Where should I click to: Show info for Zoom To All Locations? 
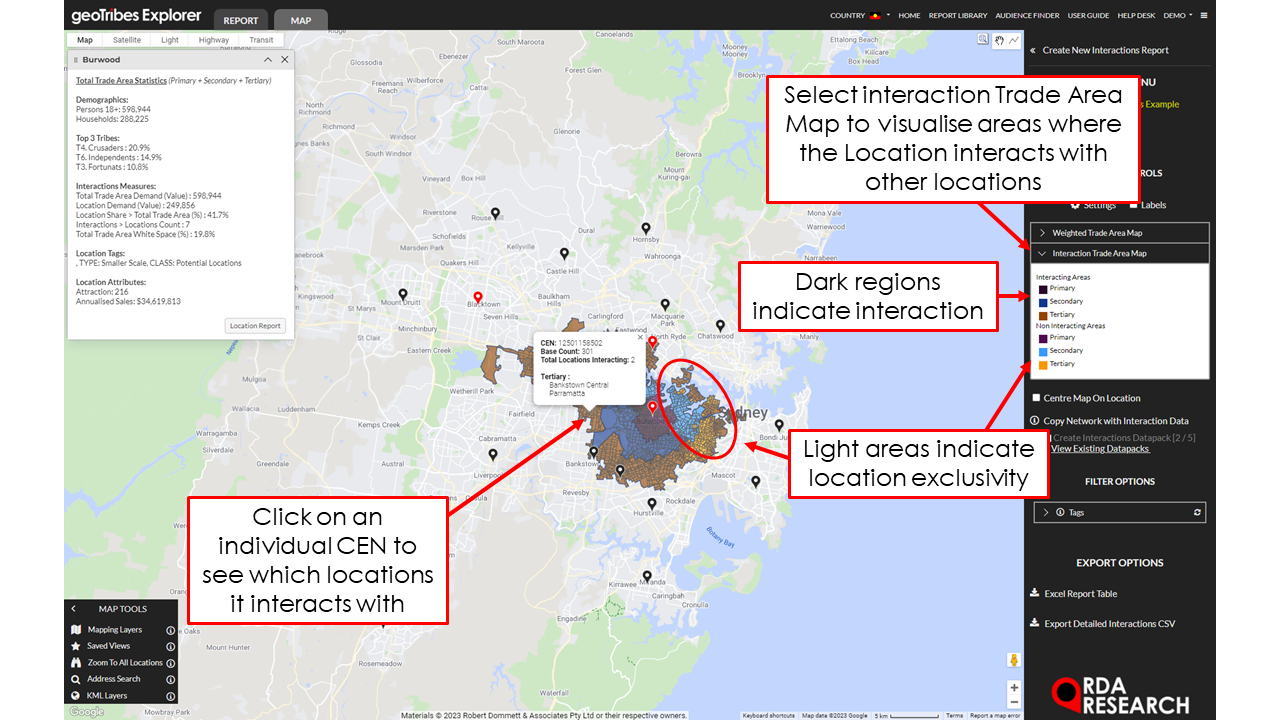coord(171,662)
